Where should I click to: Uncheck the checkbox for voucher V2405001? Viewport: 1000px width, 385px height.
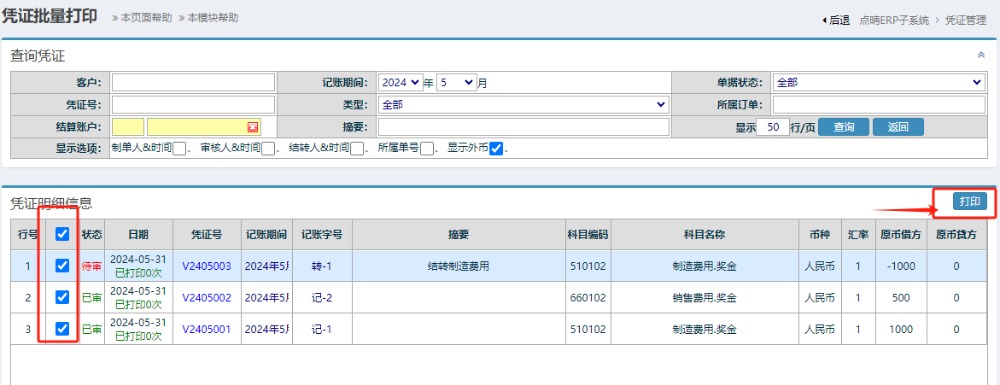(62, 329)
